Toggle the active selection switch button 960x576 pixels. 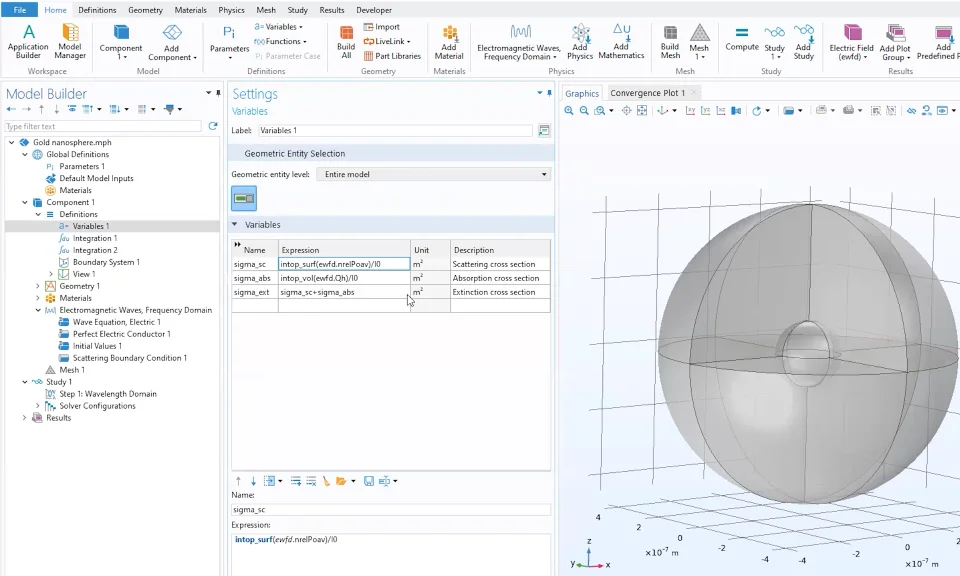pyautogui.click(x=244, y=198)
